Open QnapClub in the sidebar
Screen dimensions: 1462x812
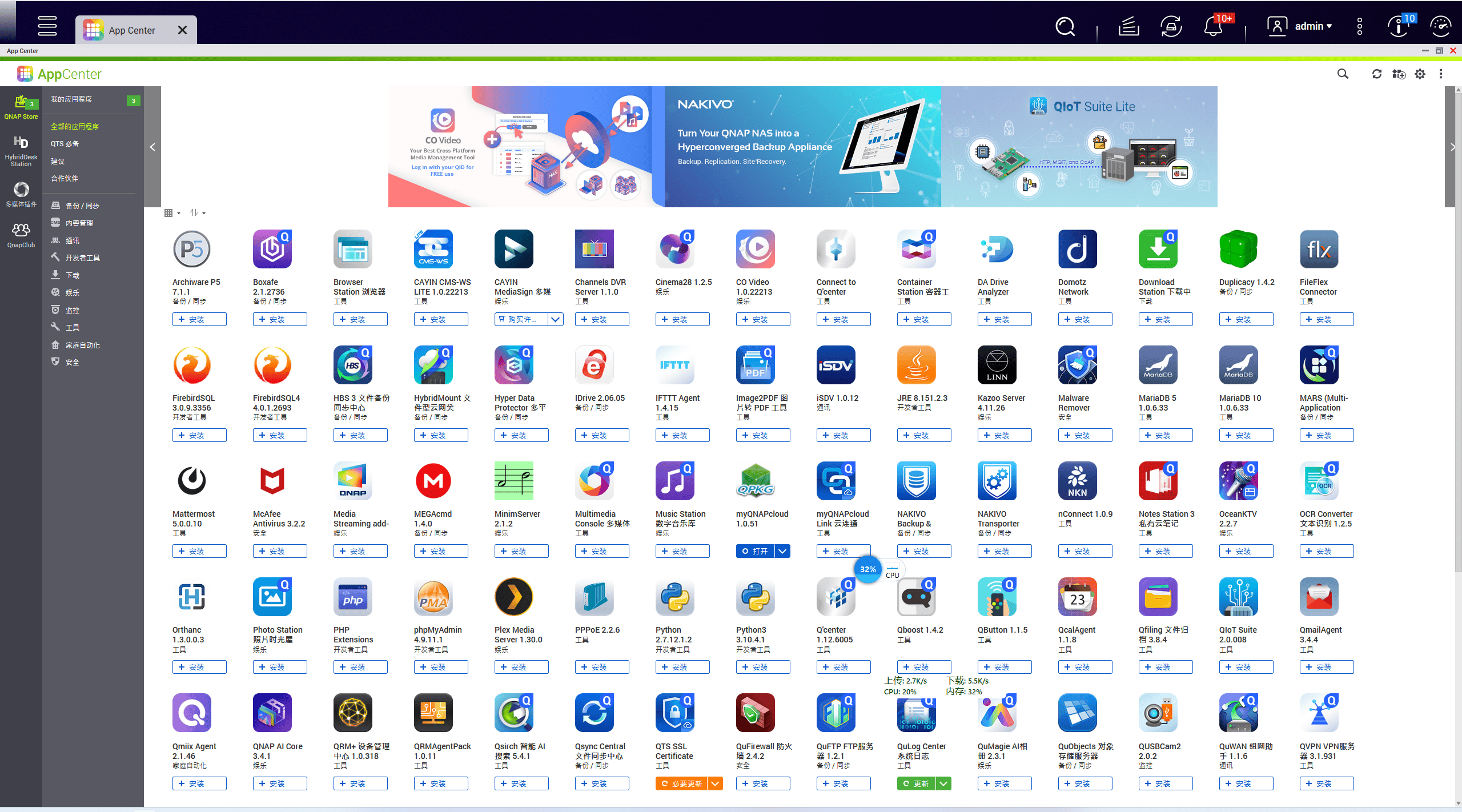tap(21, 235)
